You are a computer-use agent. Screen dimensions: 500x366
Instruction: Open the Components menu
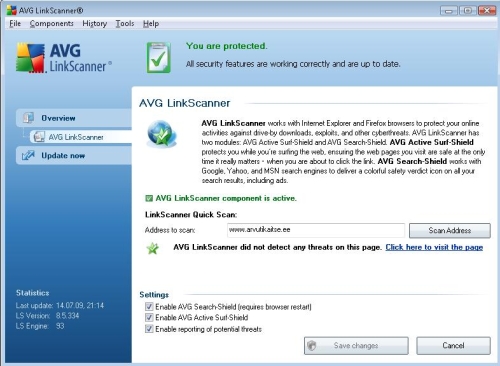pyautogui.click(x=51, y=24)
